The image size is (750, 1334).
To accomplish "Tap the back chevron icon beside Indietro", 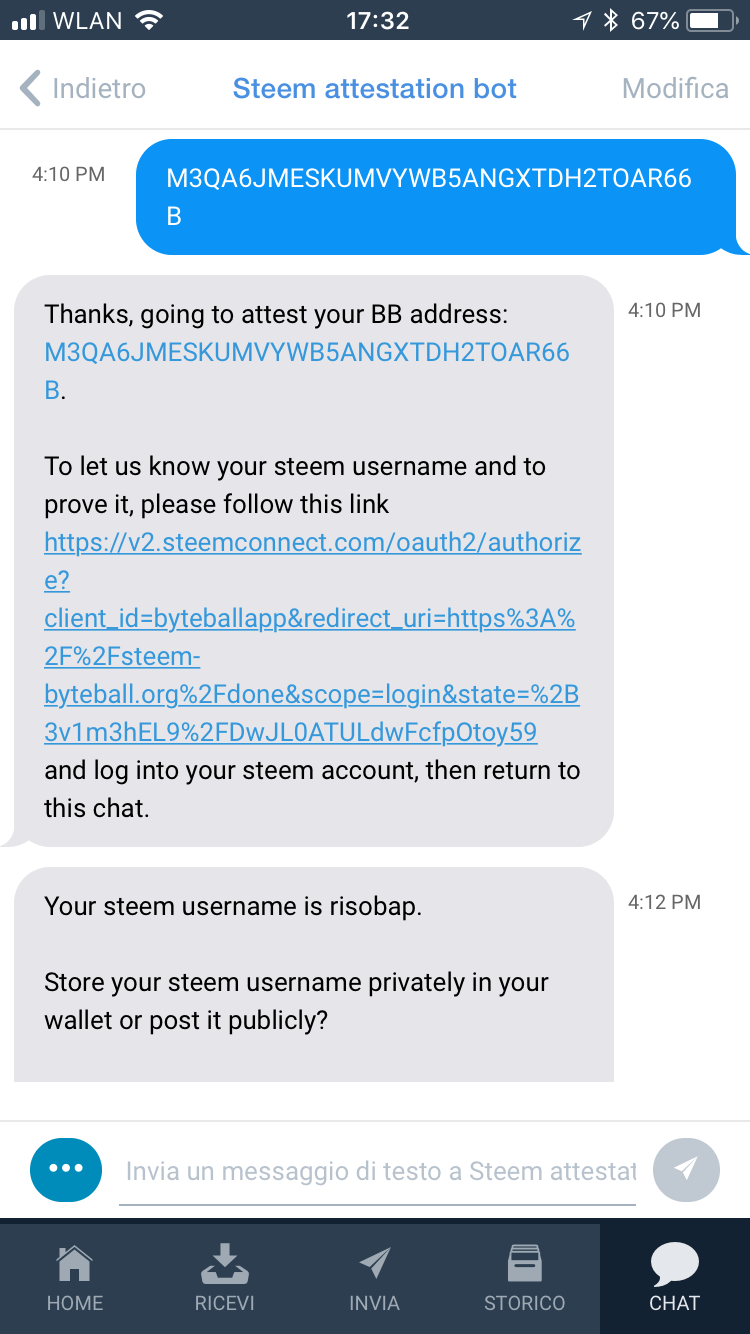I will tap(30, 88).
